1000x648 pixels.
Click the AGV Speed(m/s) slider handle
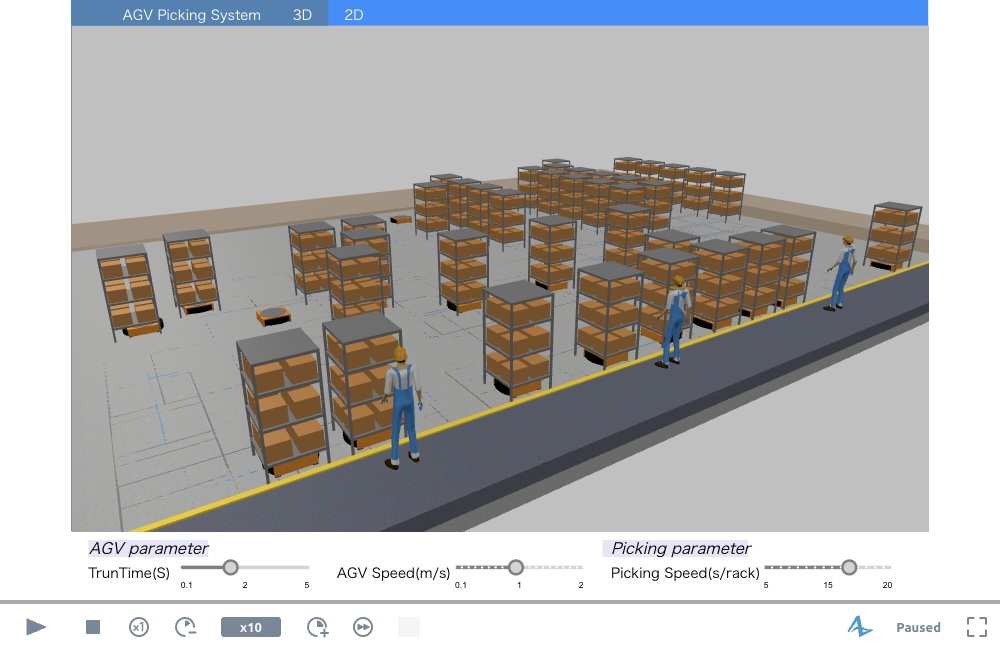pos(516,567)
